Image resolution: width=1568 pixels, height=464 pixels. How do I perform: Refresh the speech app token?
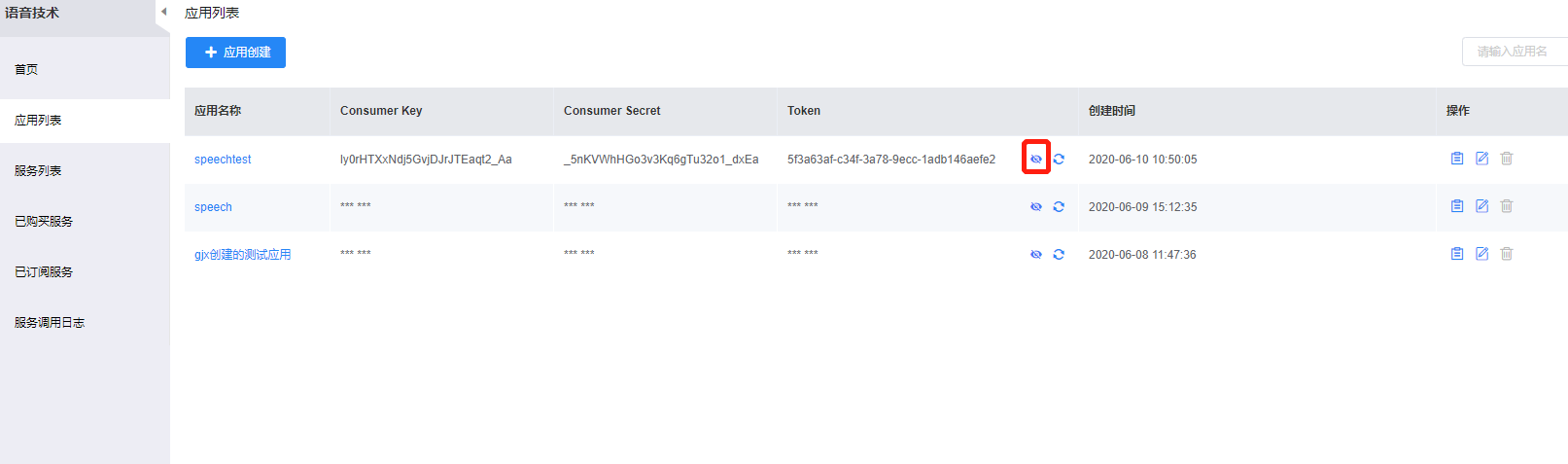pyautogui.click(x=1059, y=206)
